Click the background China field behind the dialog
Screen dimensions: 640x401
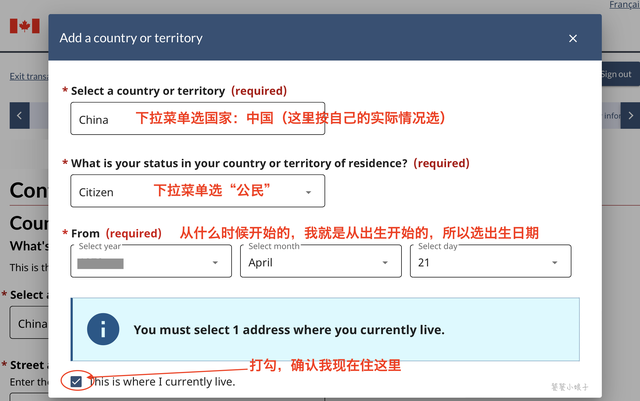point(28,324)
